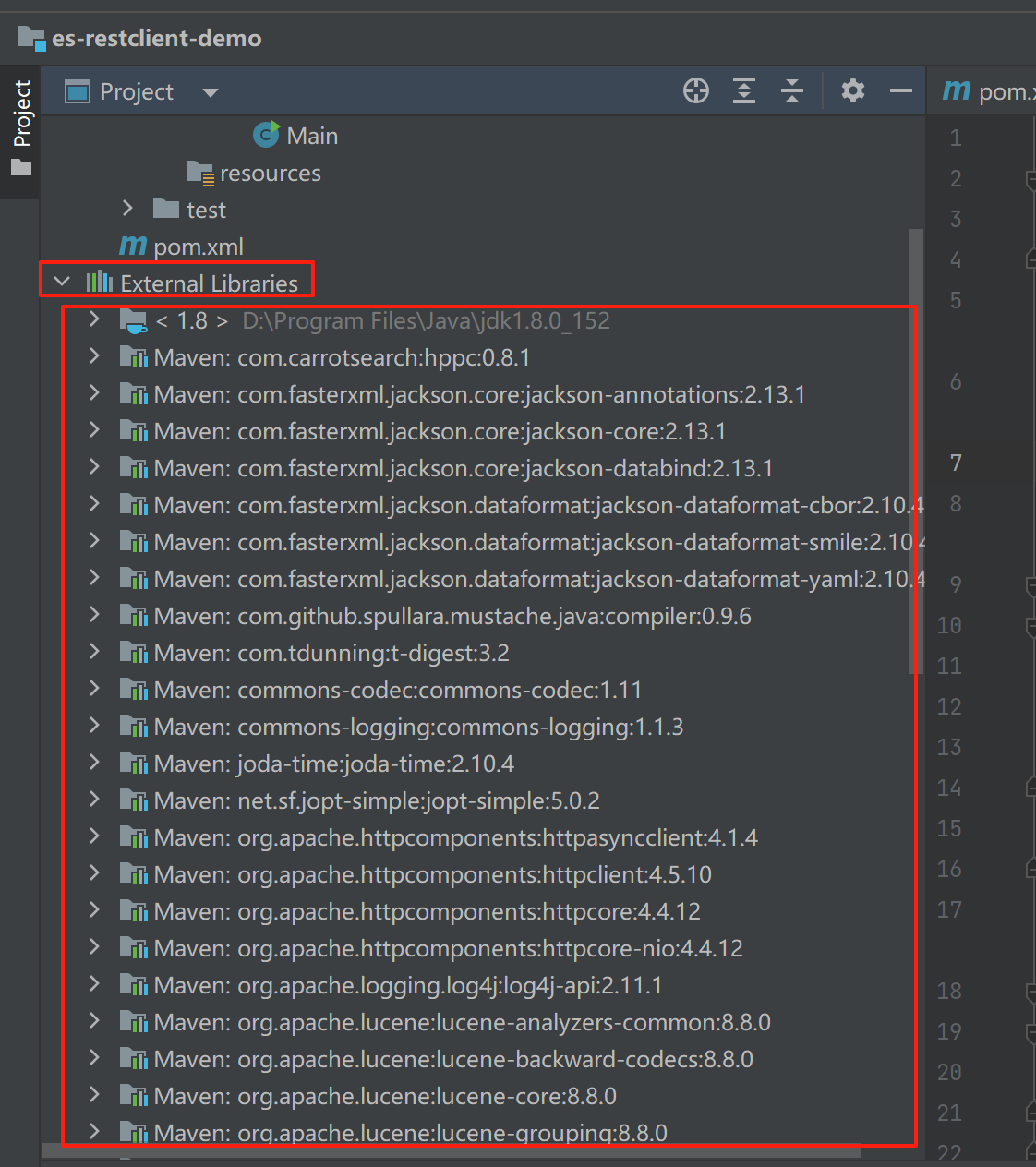Click library icon of hppc:0.8.1

point(134,357)
